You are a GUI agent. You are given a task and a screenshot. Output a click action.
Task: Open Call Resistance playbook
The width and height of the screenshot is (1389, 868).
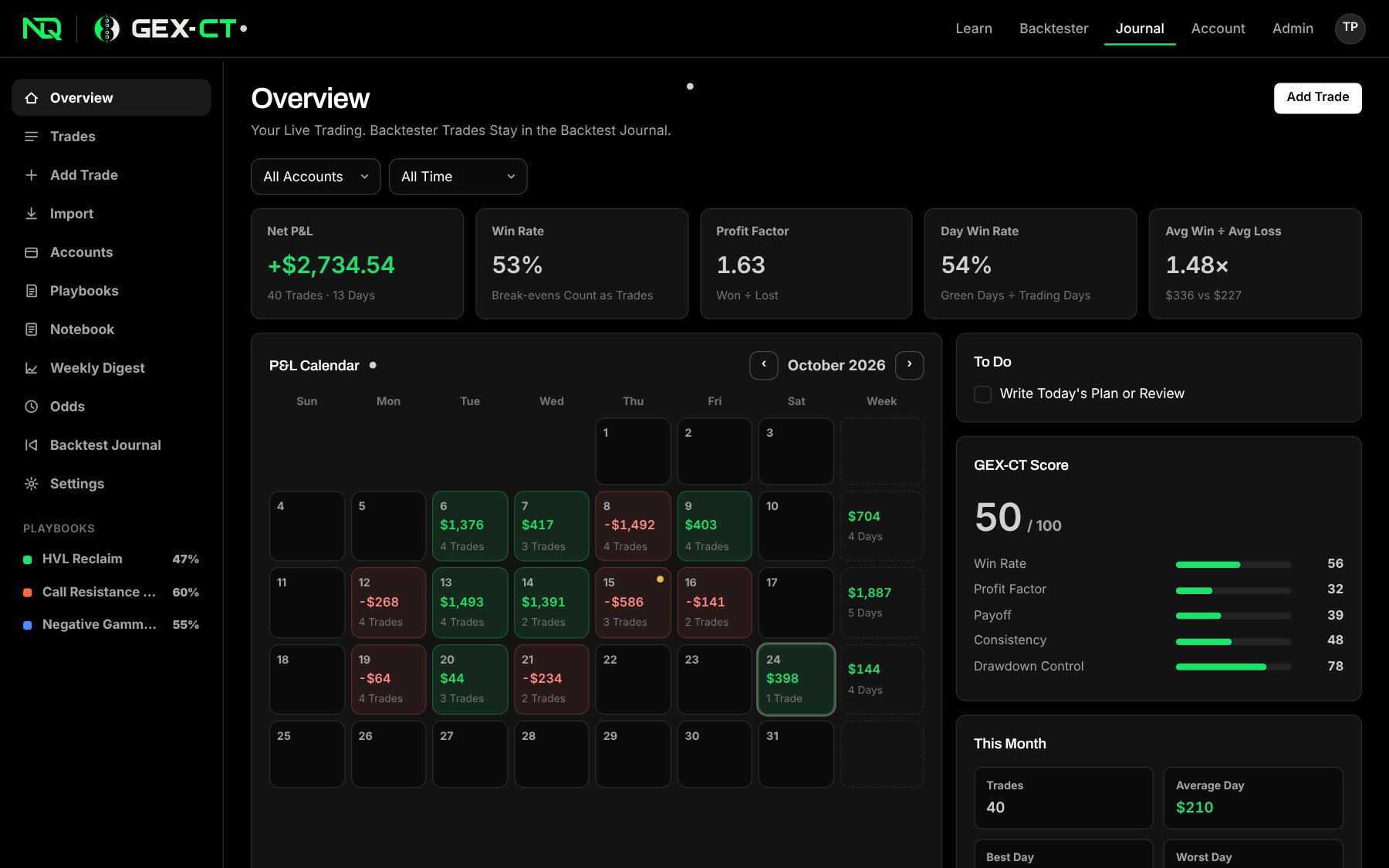(x=111, y=592)
